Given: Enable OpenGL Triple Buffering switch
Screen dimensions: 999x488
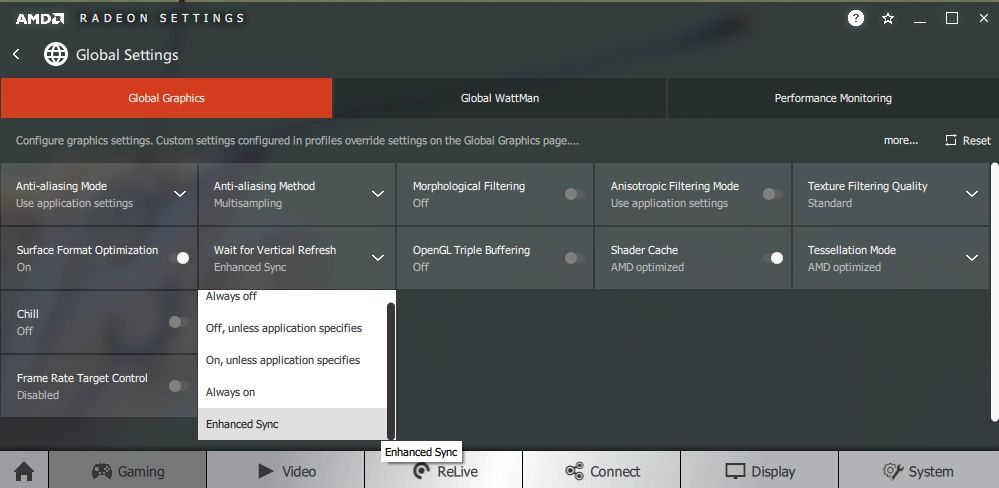Looking at the screenshot, I should (x=574, y=258).
